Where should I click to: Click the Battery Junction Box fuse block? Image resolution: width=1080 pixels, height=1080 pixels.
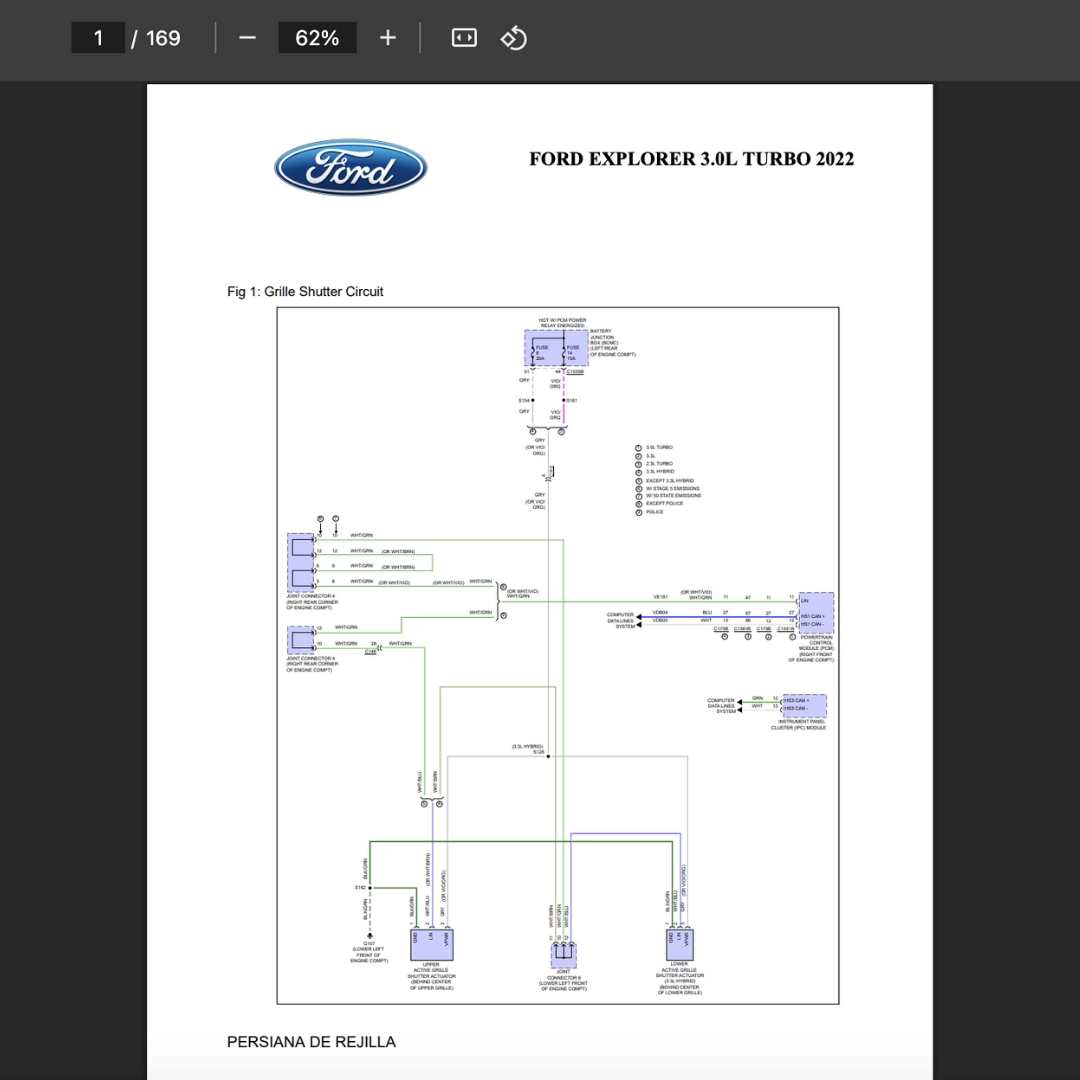coord(557,349)
